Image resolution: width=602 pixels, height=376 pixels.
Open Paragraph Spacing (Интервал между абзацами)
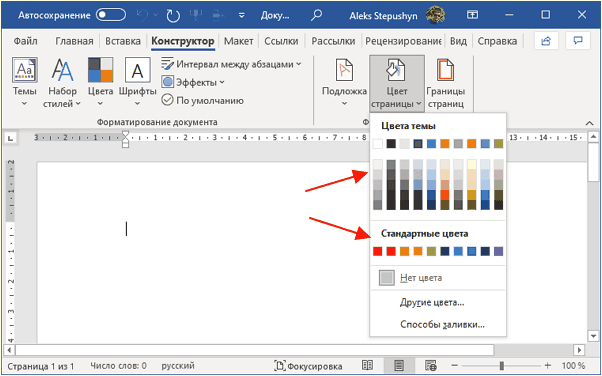(x=231, y=64)
